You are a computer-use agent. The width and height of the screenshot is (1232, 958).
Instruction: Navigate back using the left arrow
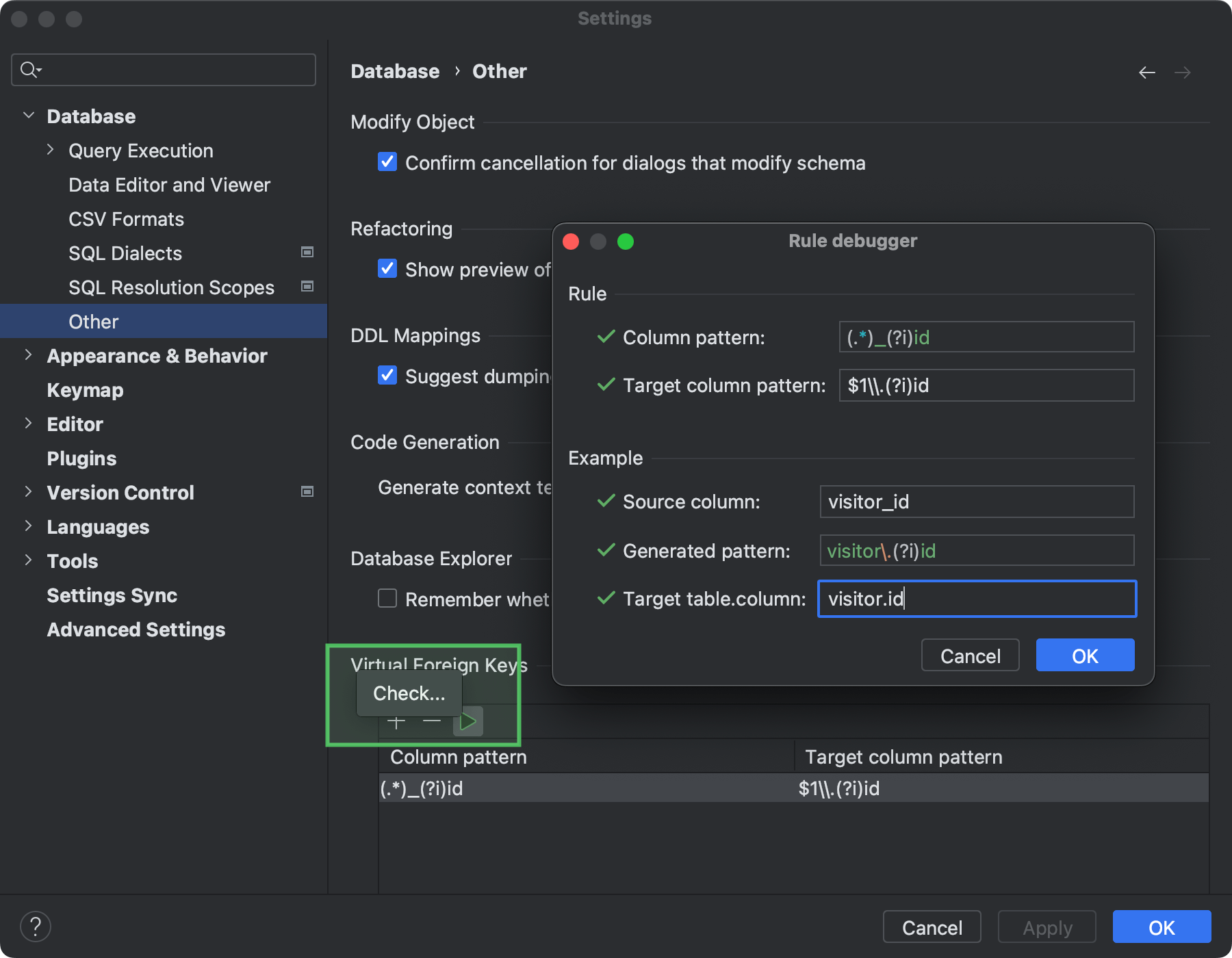tap(1147, 72)
